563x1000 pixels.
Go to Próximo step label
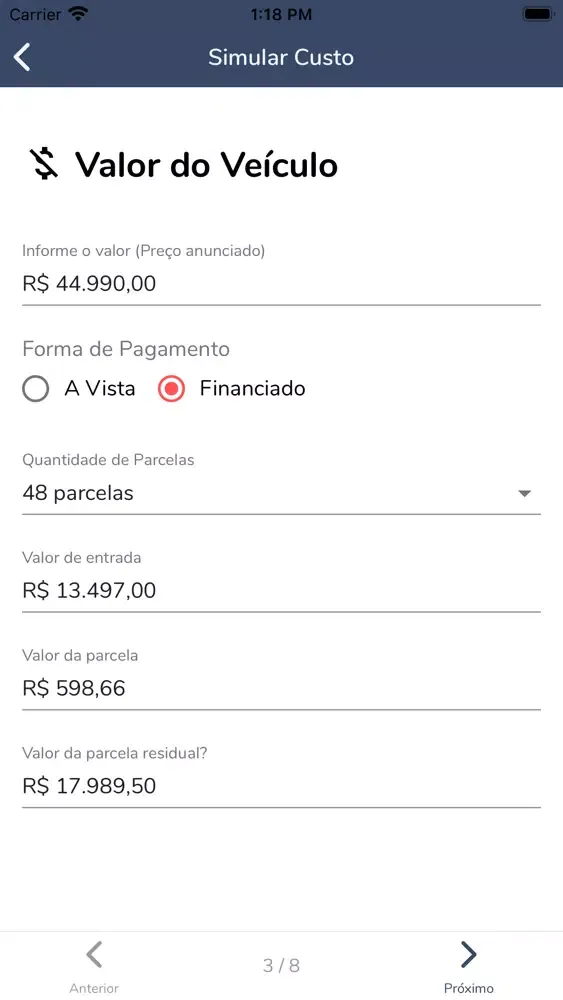469,988
